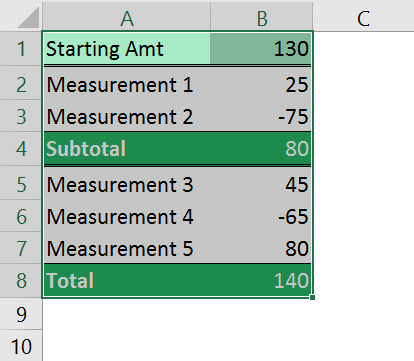
Task: Click the Subtotal label cell
Action: [127, 149]
